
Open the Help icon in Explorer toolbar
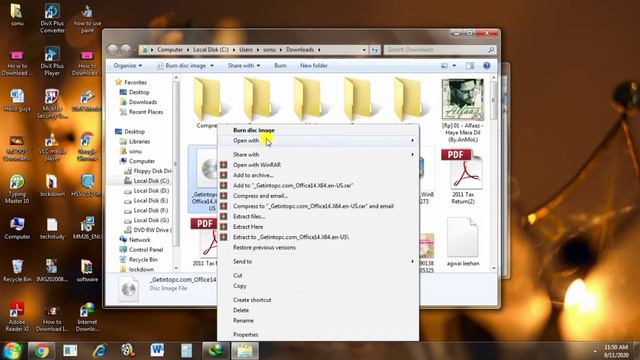(x=487, y=66)
